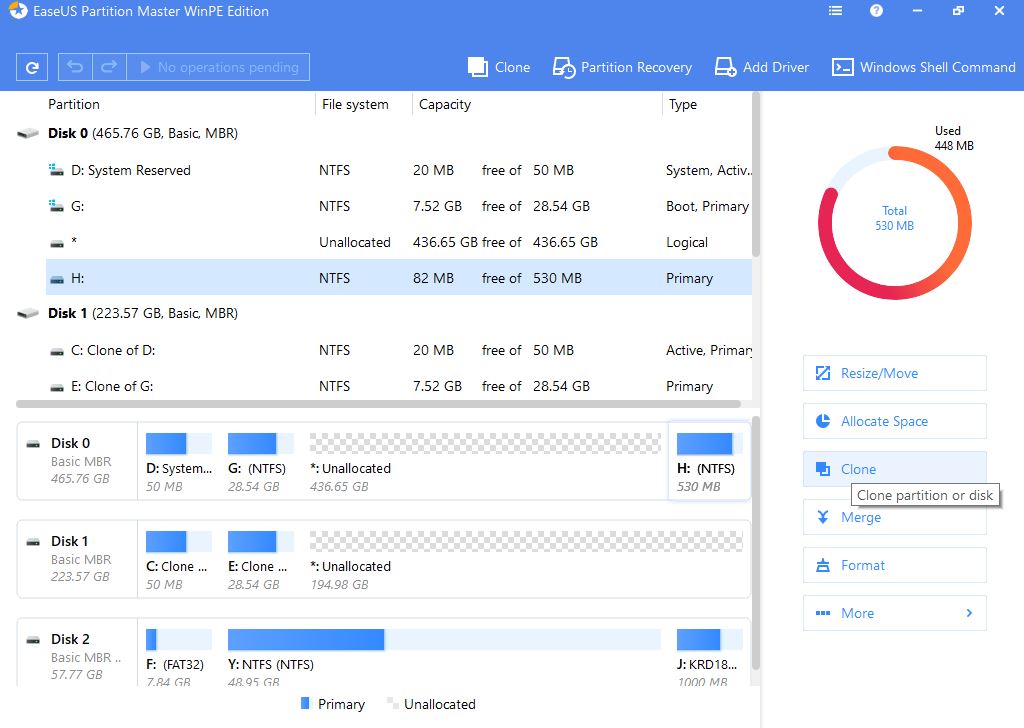
Task: Select Disk 0 header row in list
Action: (142, 133)
